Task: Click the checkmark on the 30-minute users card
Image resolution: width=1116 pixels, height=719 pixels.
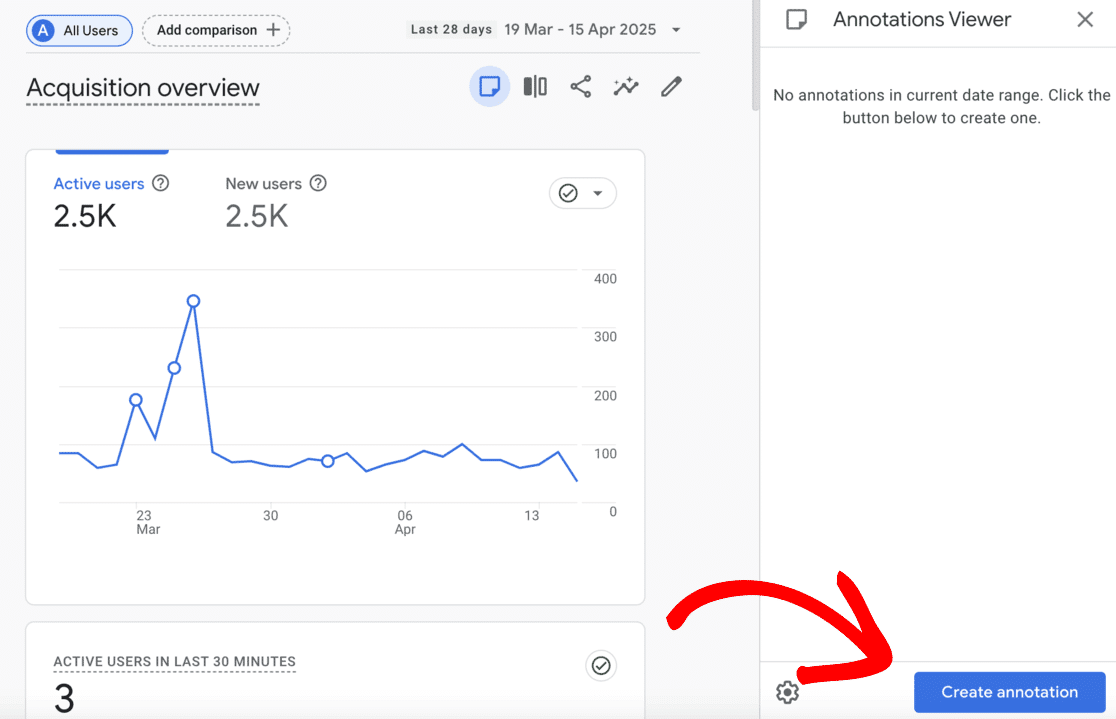Action: [x=601, y=666]
